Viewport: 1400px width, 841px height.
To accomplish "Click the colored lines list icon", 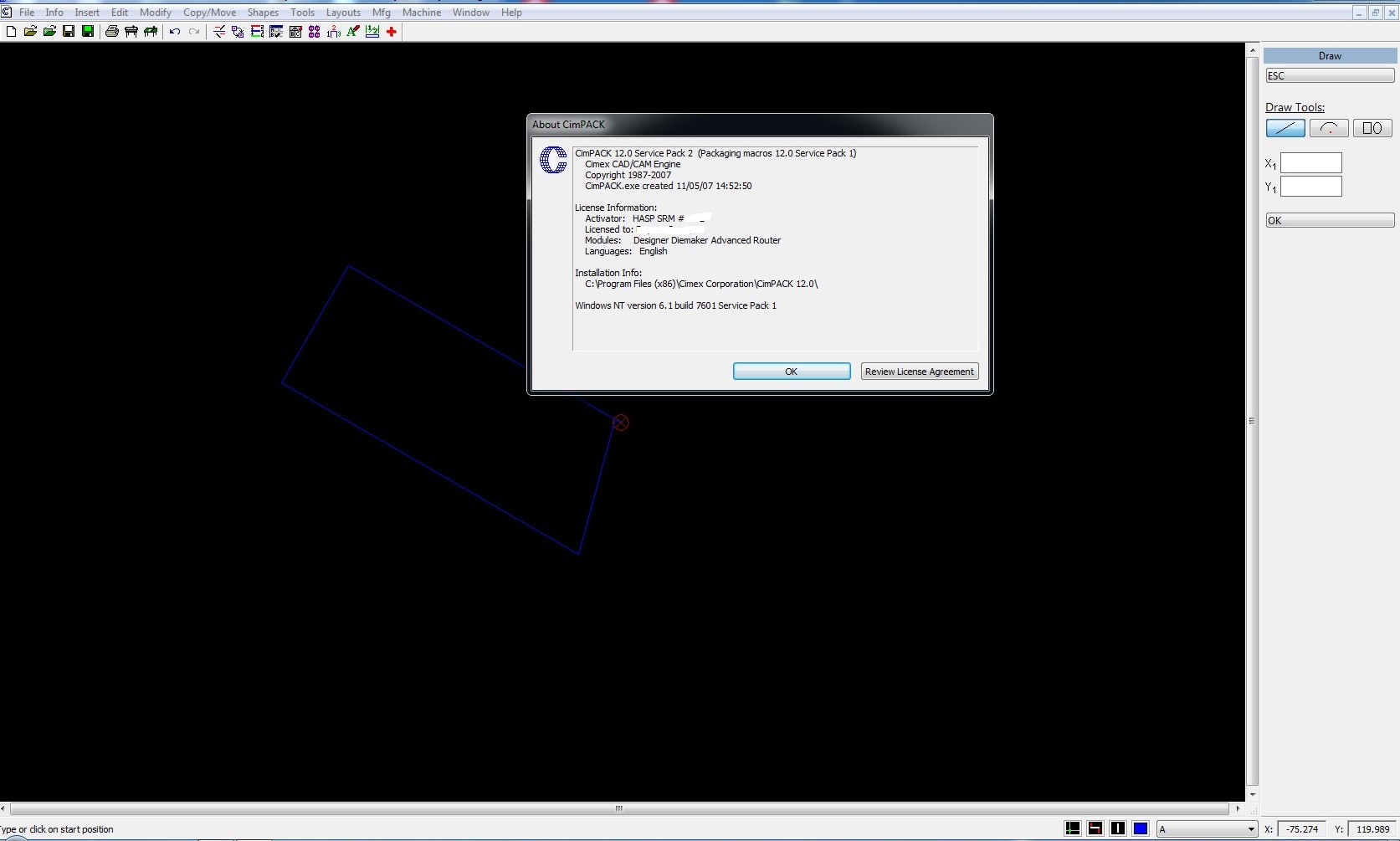I will pyautogui.click(x=257, y=31).
